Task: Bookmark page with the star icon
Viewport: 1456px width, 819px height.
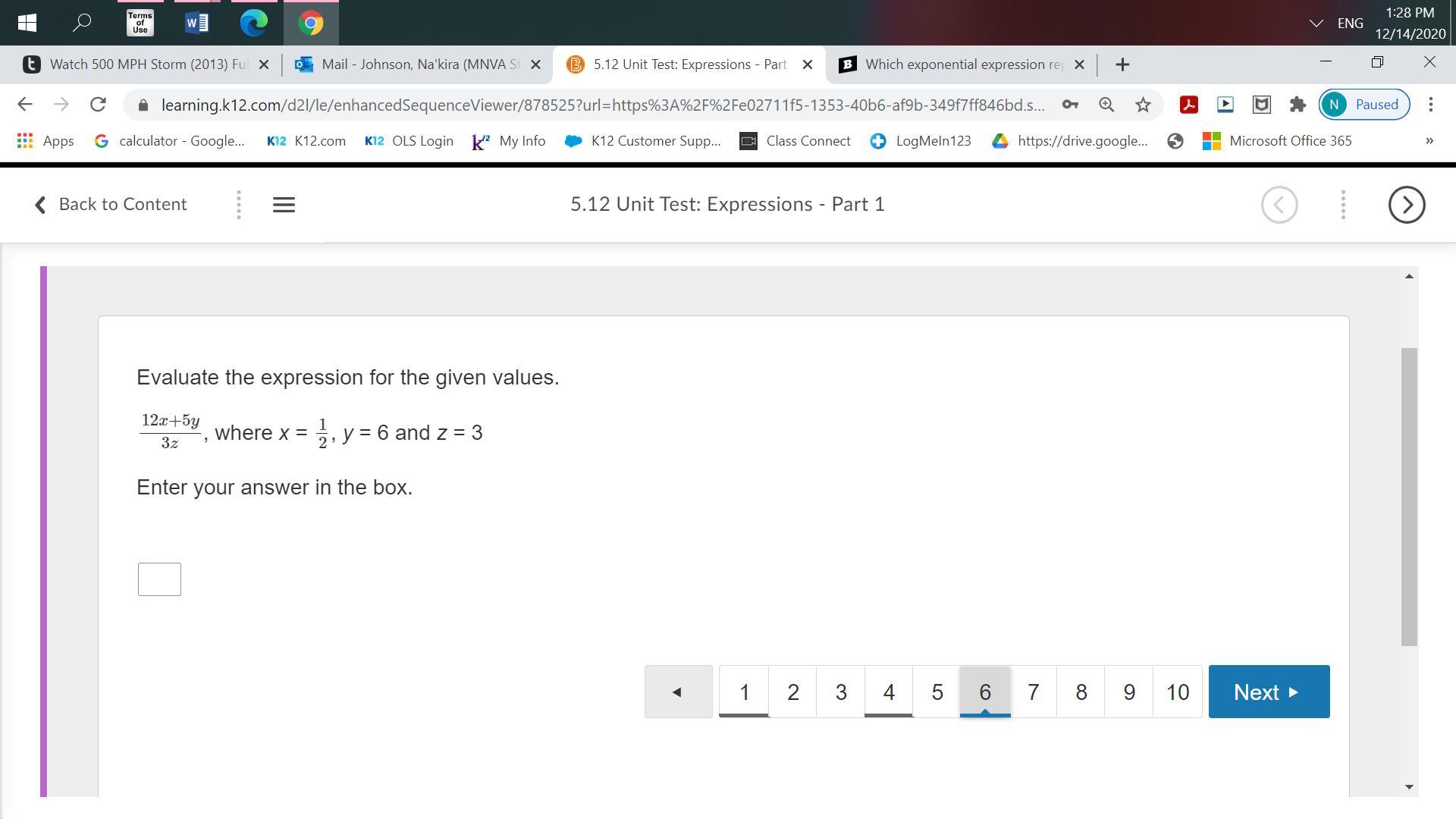Action: tap(1143, 105)
